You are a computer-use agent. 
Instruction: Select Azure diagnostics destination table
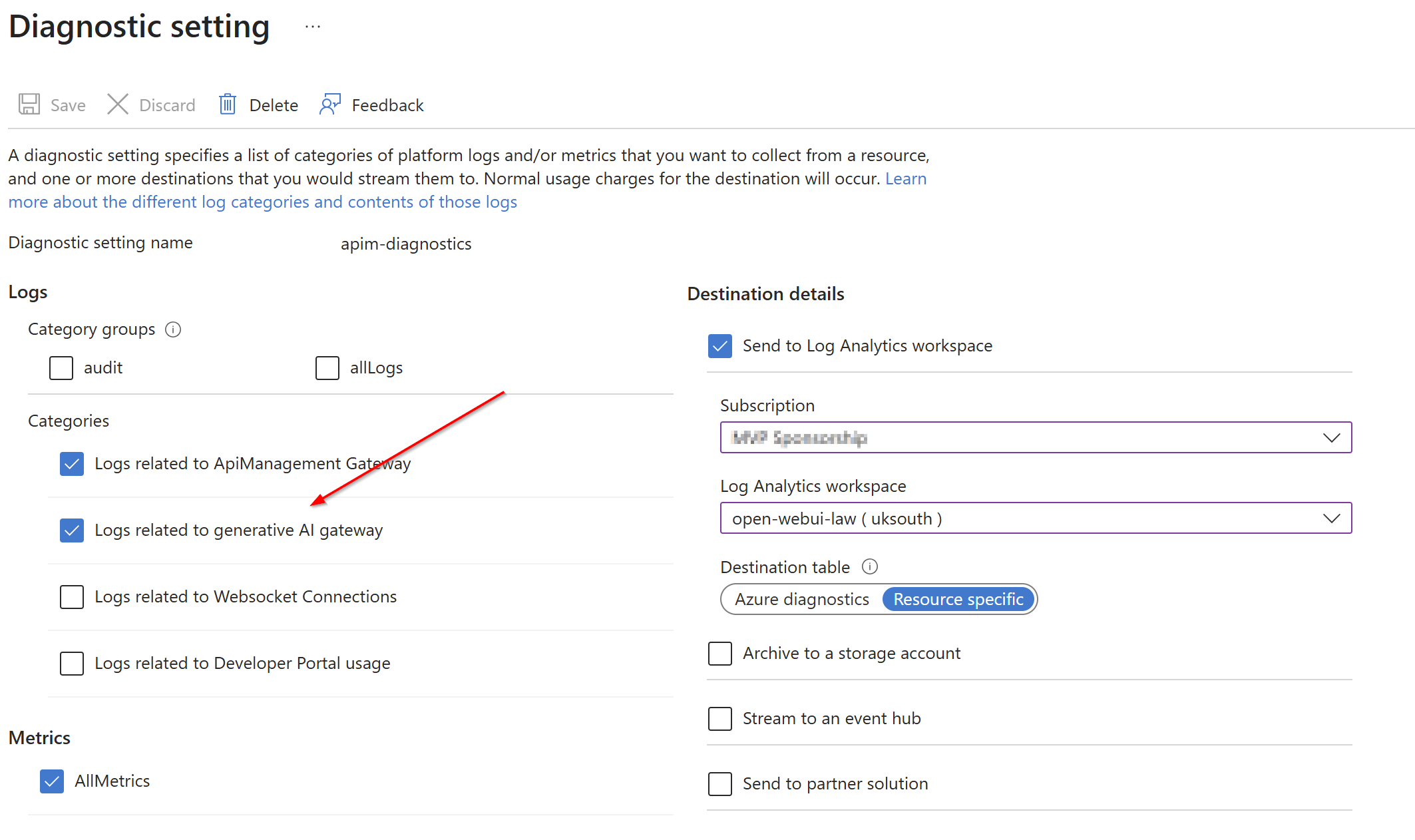click(801, 599)
